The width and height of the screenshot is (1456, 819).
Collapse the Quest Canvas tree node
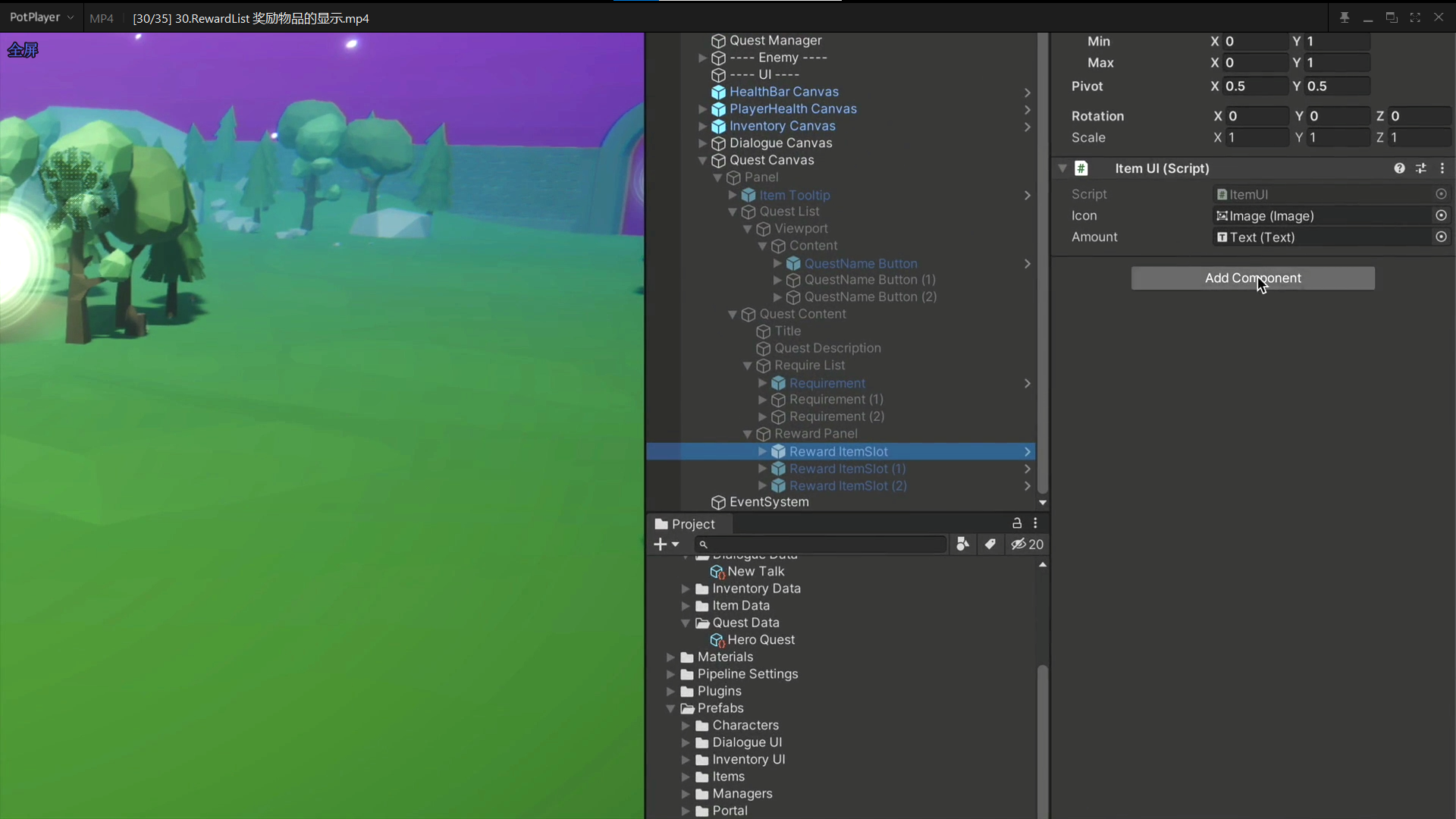pyautogui.click(x=702, y=161)
